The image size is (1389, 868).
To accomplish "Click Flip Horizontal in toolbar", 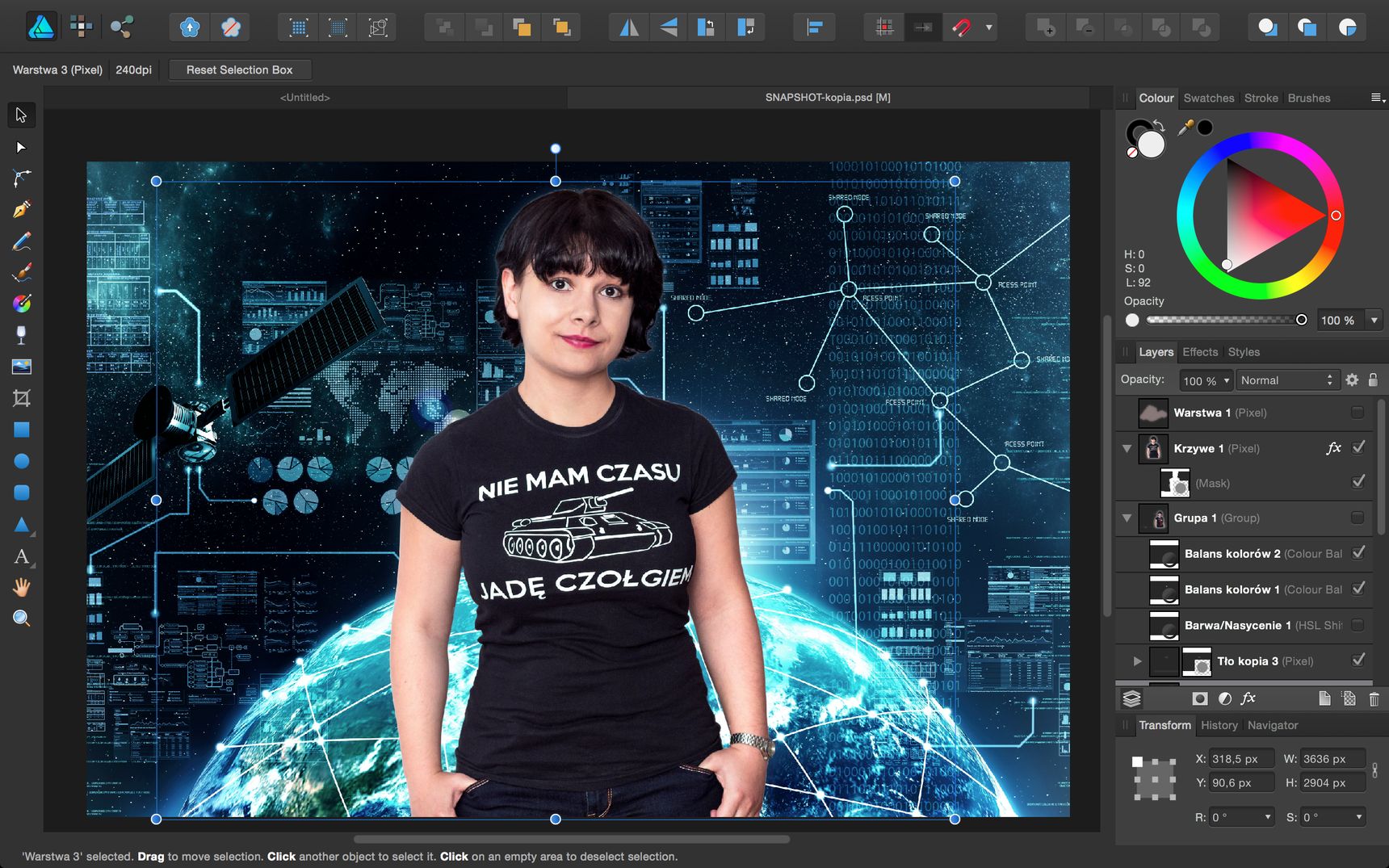I will 628,27.
